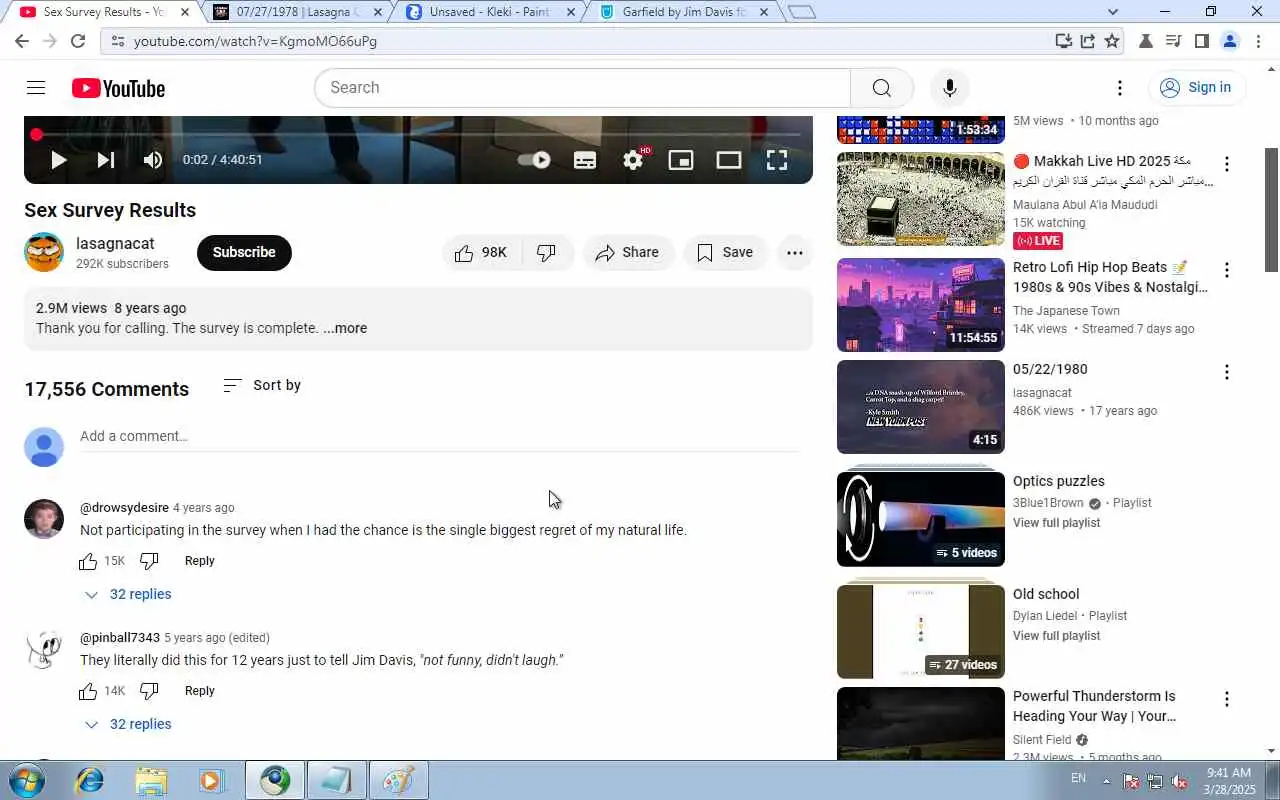
Task: Share the video
Action: 628,253
